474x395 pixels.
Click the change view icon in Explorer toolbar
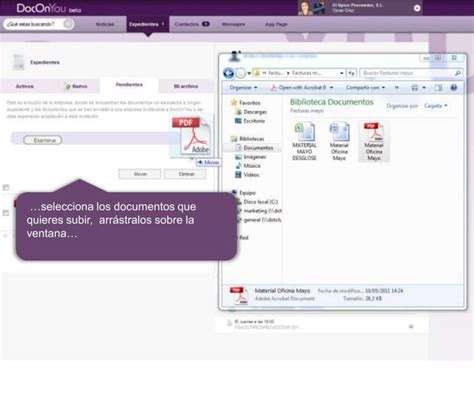pos(414,88)
